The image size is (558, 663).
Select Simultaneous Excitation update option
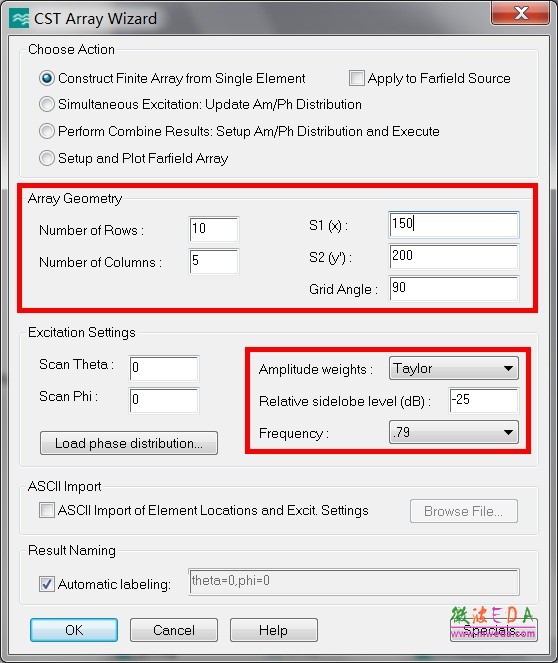[46, 104]
